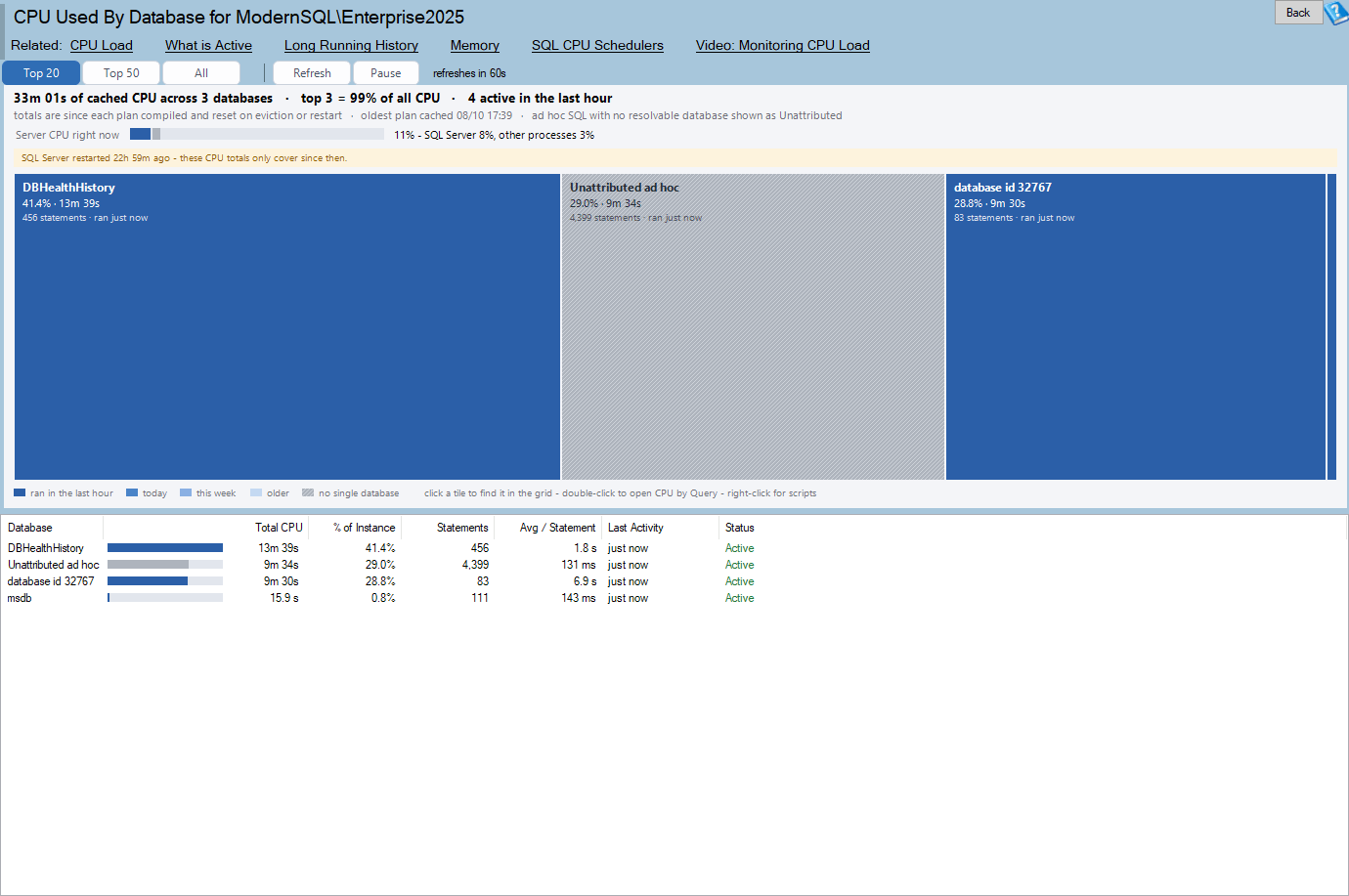Open the What is Active link
The width and height of the screenshot is (1349, 896).
point(208,45)
